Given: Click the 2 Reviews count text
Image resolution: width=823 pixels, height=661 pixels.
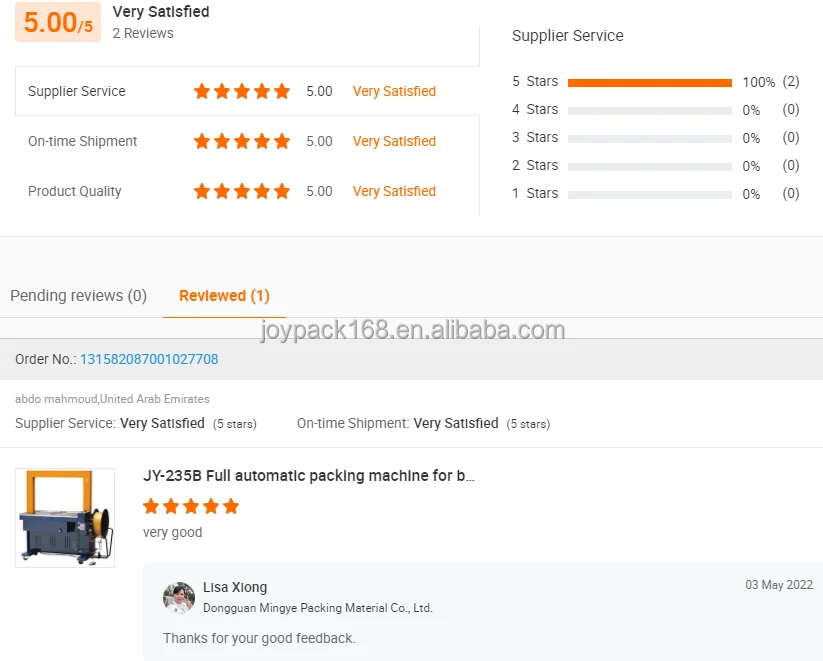Looking at the screenshot, I should coord(143,33).
